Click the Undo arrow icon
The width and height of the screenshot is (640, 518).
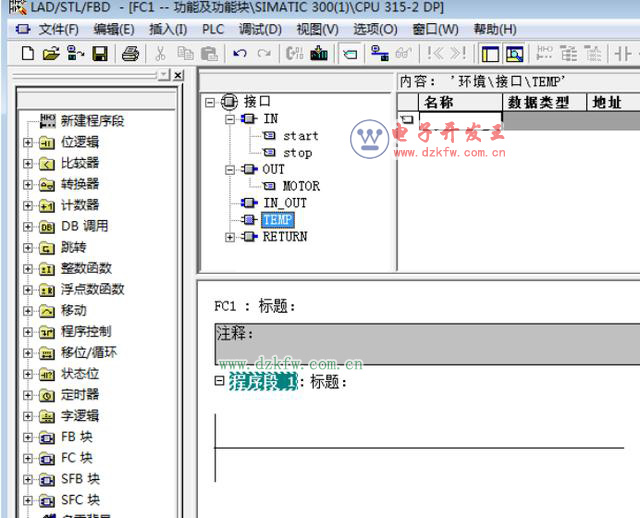tap(240, 53)
